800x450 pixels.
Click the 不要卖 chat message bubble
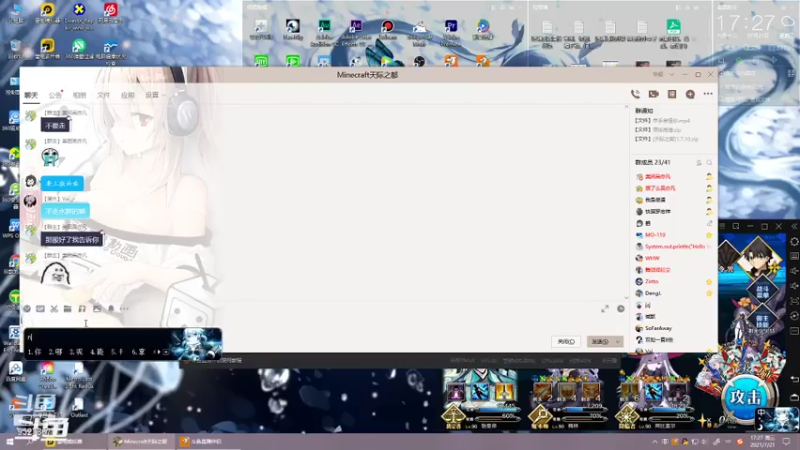(56, 125)
